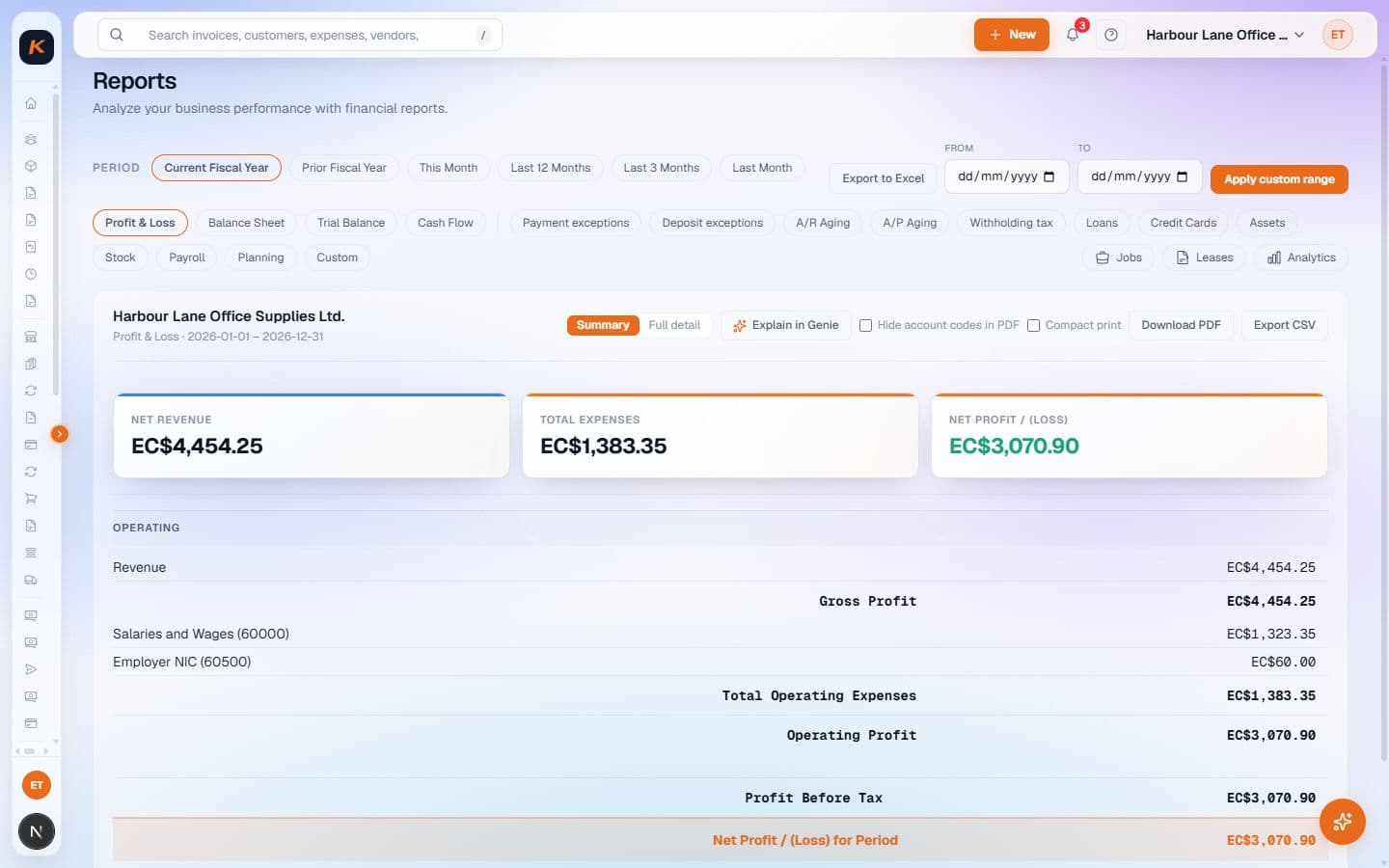The width and height of the screenshot is (1389, 868).
Task: Open the paper plane send icon
Action: pos(31,669)
